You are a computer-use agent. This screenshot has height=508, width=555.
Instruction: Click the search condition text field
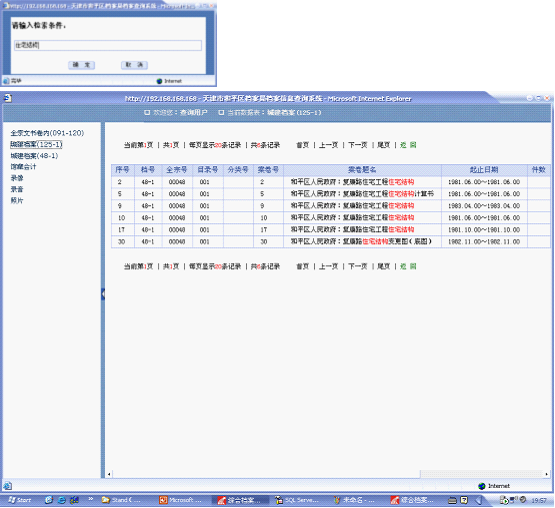click(108, 45)
